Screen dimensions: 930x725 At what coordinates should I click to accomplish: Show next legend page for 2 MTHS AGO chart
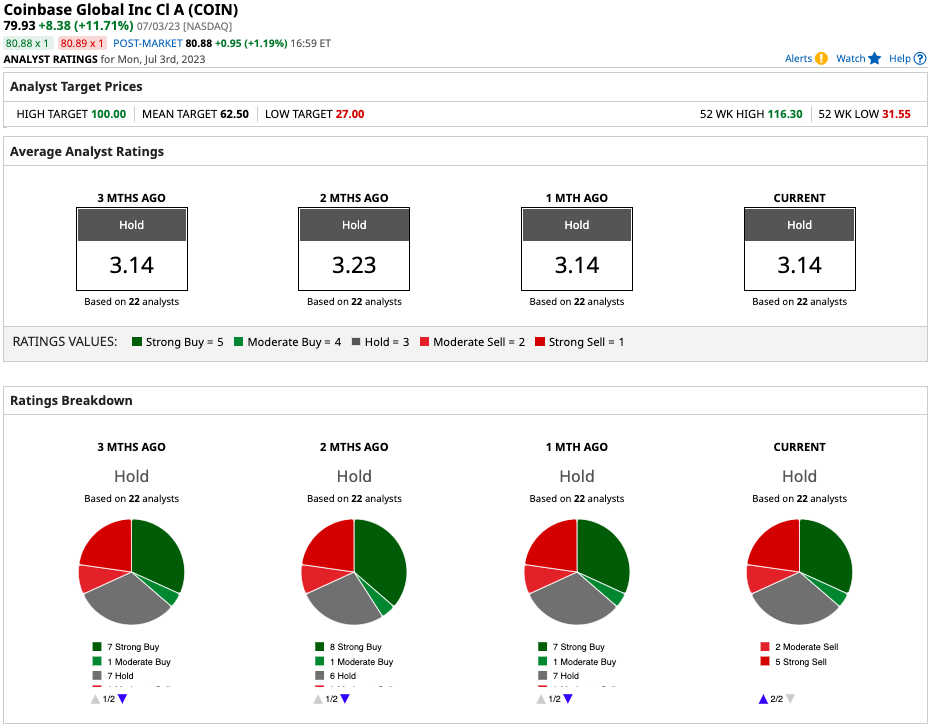click(x=345, y=699)
